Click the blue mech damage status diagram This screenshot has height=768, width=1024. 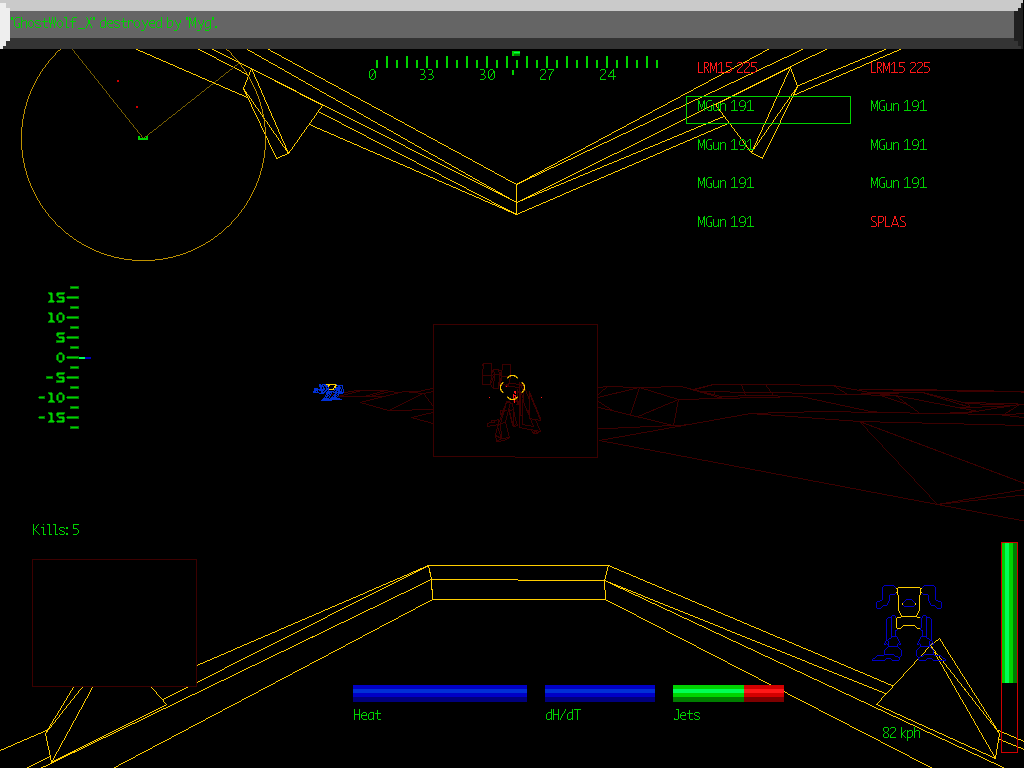click(907, 624)
